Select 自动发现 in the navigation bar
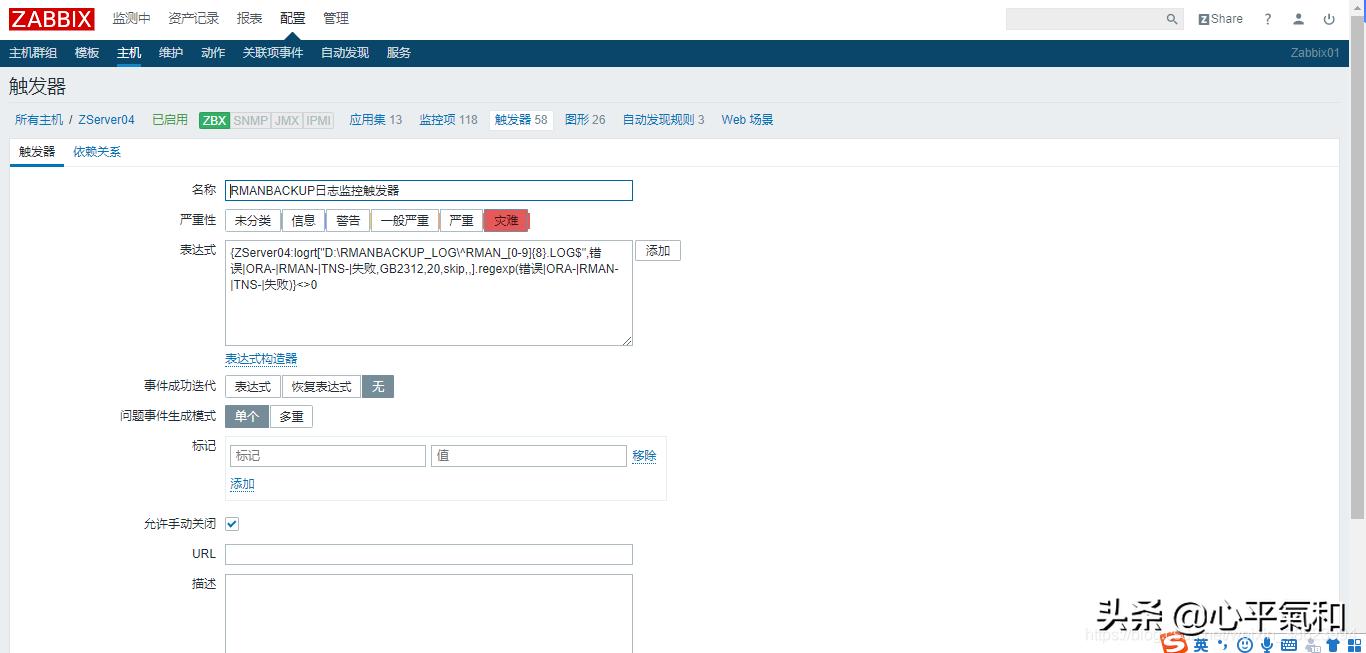 344,52
